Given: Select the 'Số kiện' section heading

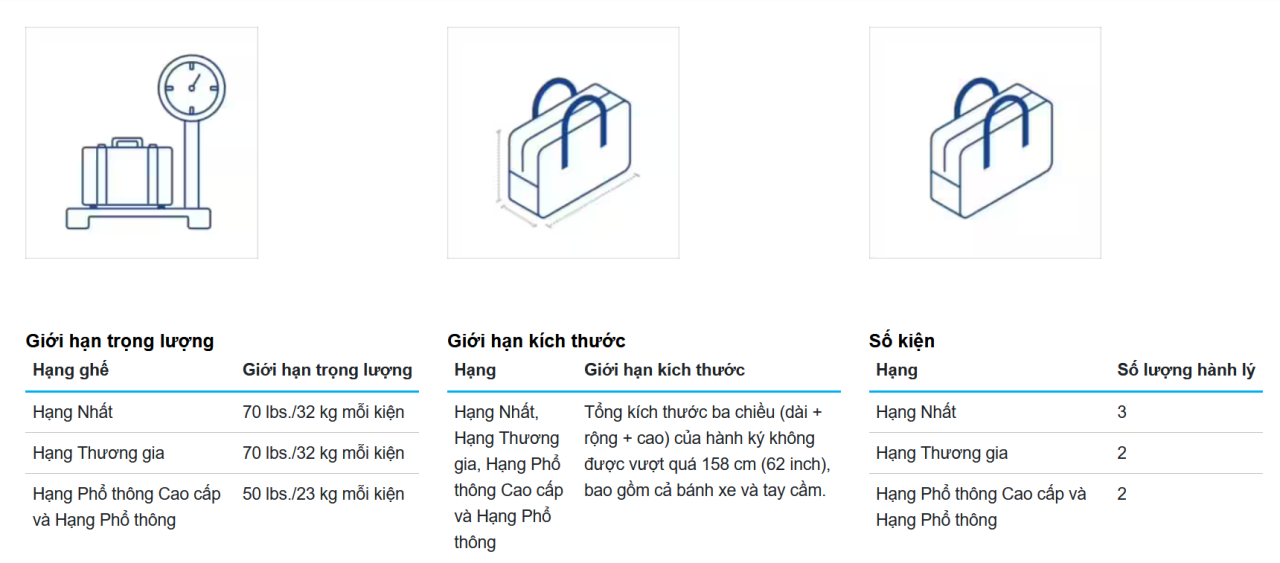Looking at the screenshot, I should 902,341.
